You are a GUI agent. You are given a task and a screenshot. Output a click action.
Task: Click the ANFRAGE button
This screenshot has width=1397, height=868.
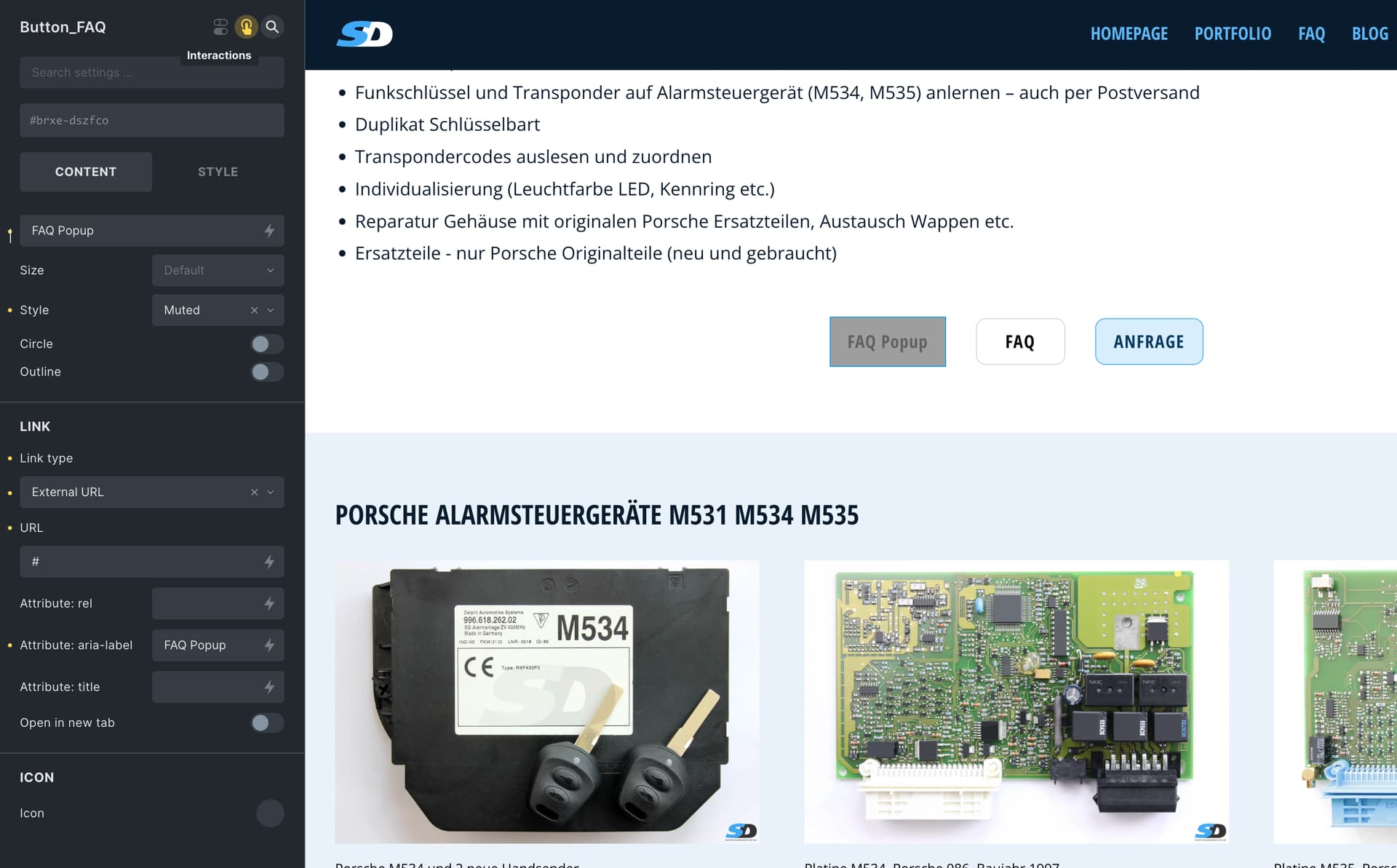pos(1149,342)
